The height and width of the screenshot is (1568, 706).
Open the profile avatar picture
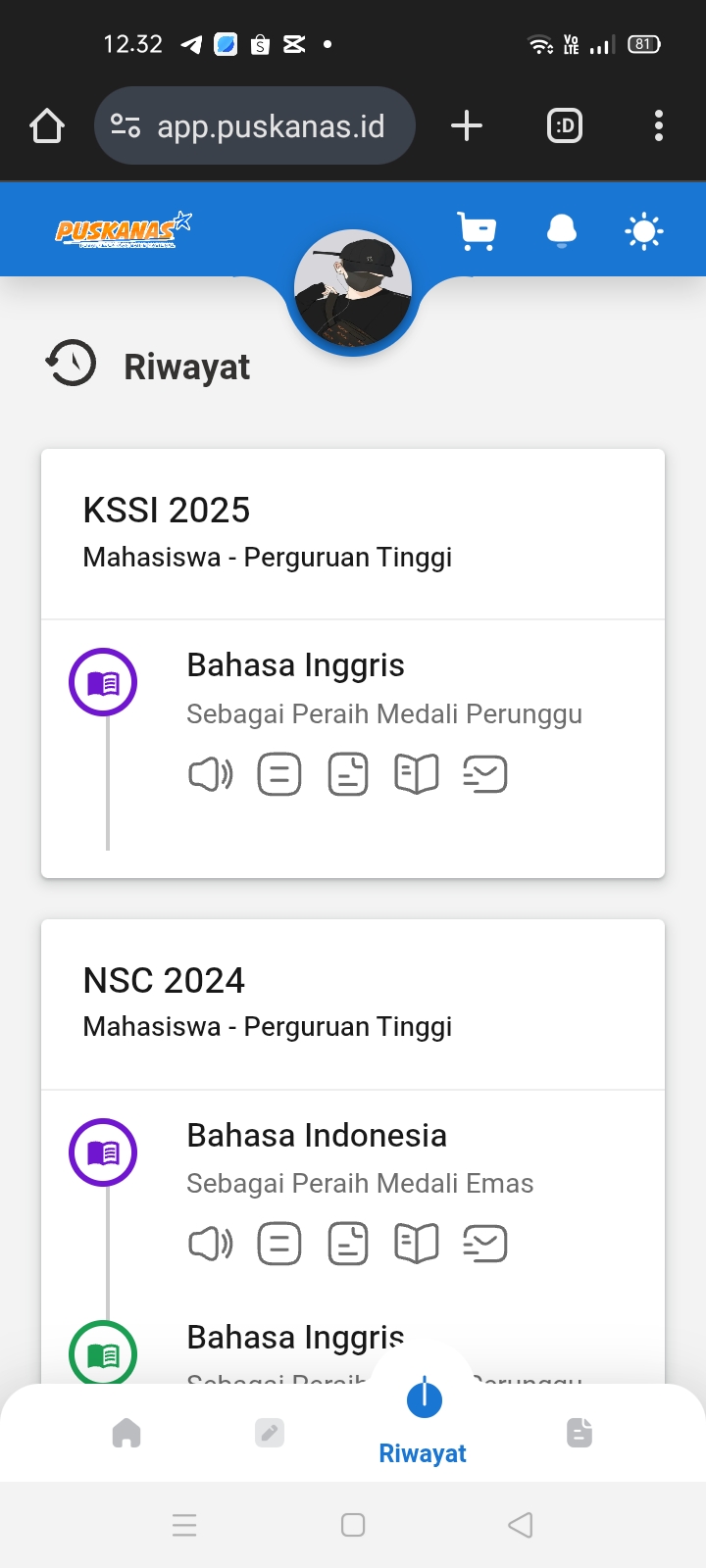(353, 288)
